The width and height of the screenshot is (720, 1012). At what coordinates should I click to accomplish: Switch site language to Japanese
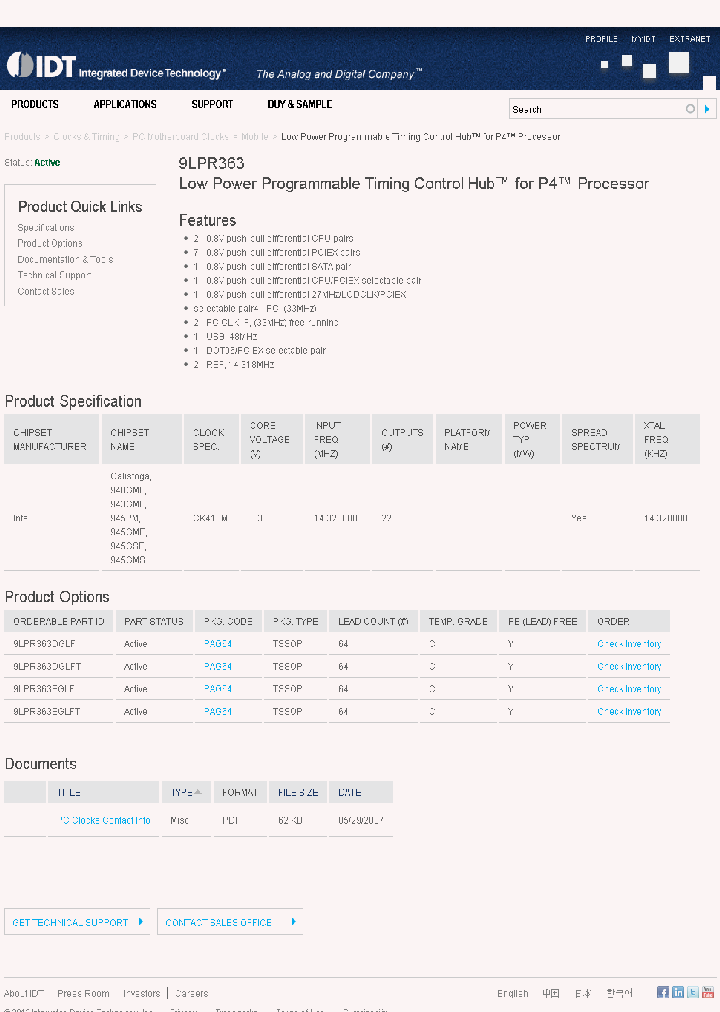tap(583, 993)
